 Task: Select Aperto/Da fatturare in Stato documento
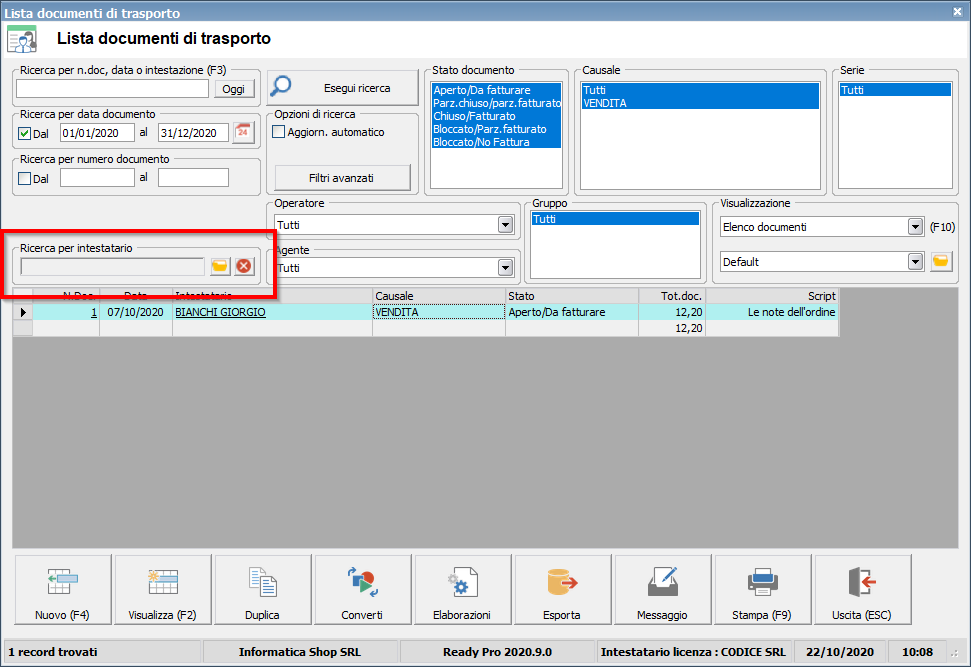[497, 90]
